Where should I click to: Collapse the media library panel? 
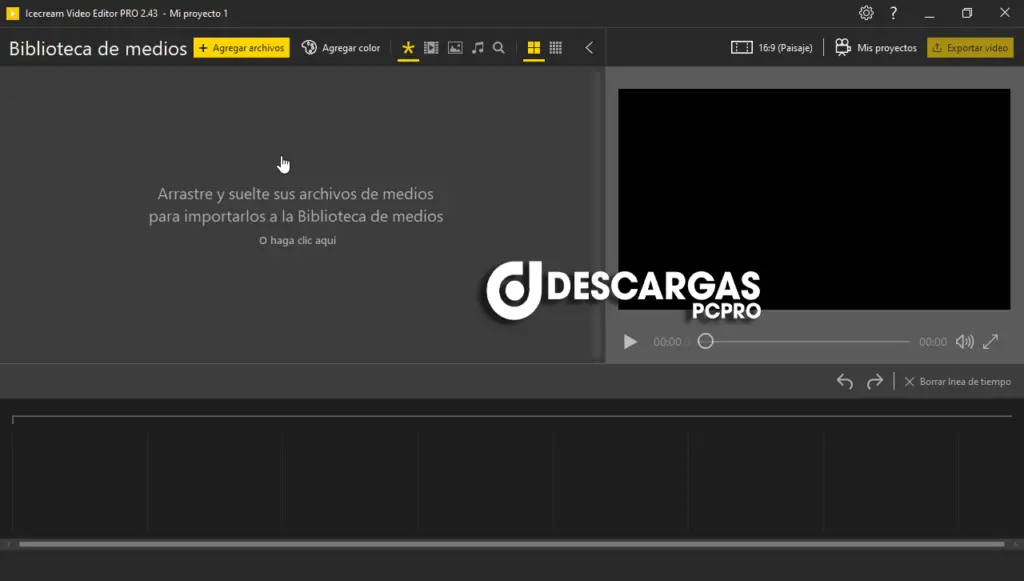589,48
